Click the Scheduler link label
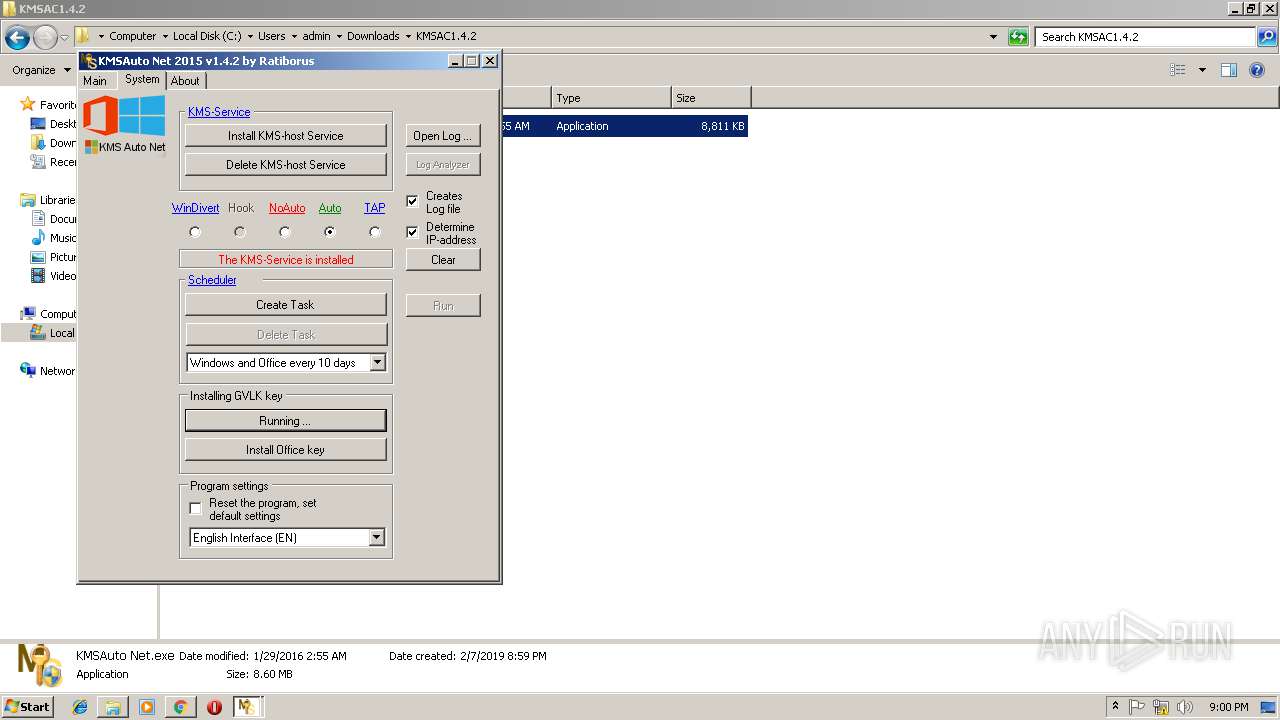Image resolution: width=1280 pixels, height=720 pixels. (212, 280)
